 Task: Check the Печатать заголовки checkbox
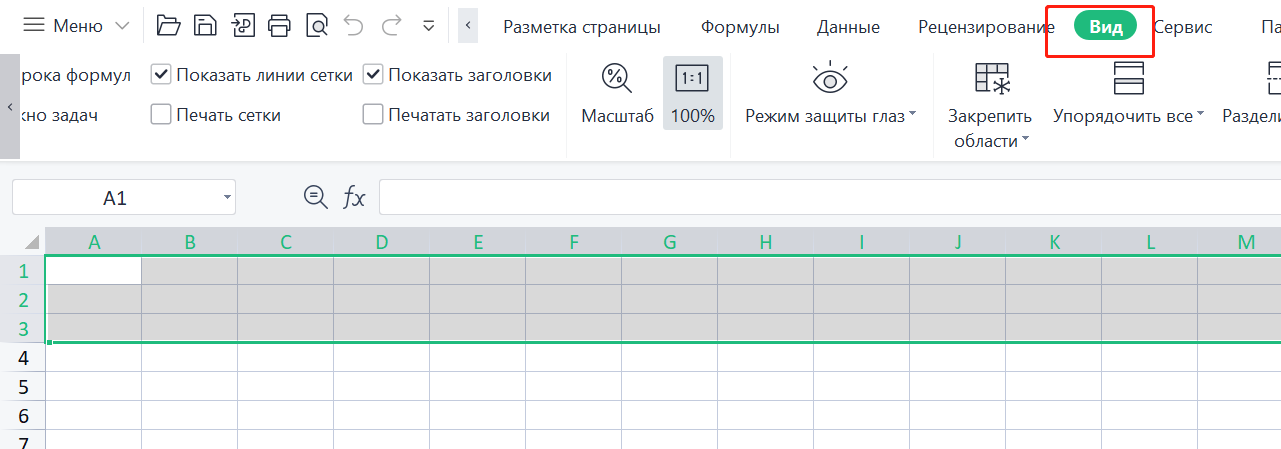[373, 115]
